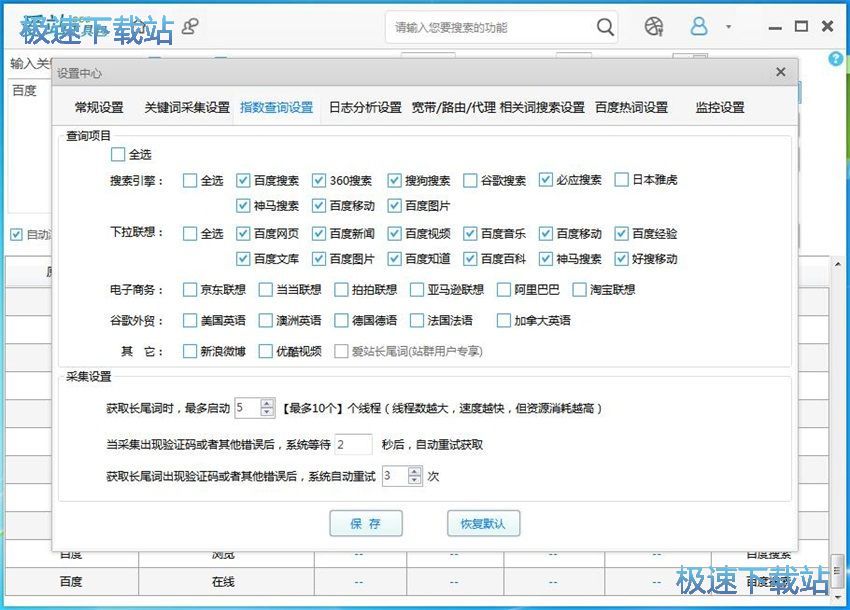Enable 京东联想 checkbox
850x610 pixels.
point(190,290)
